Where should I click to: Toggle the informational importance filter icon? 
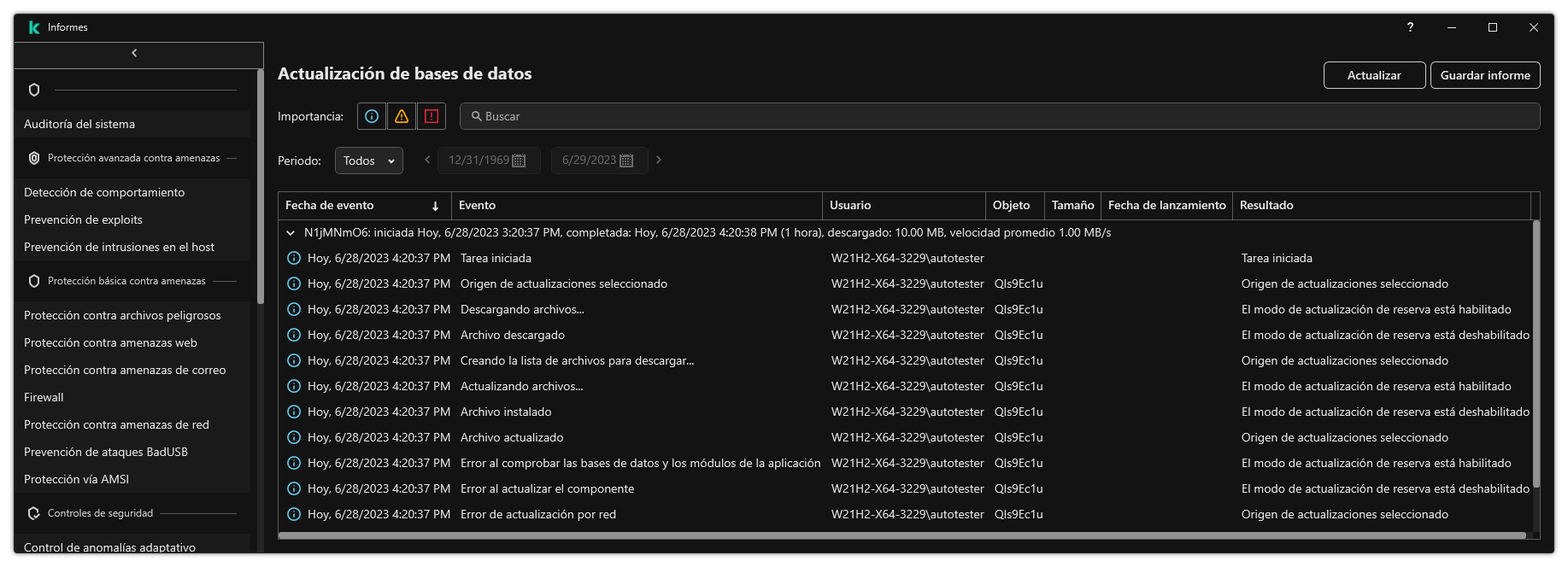pyautogui.click(x=372, y=116)
